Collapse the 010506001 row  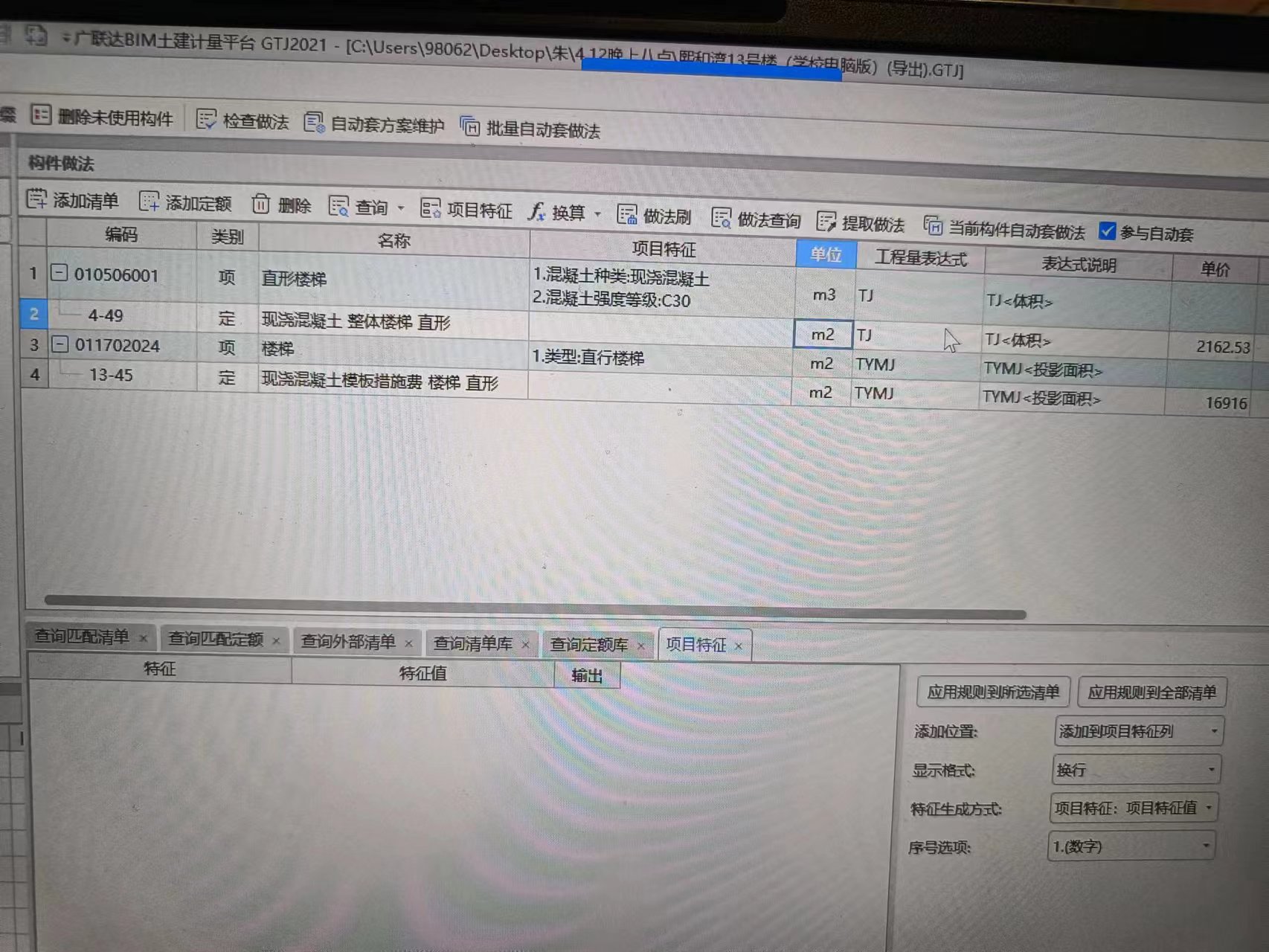click(59, 273)
